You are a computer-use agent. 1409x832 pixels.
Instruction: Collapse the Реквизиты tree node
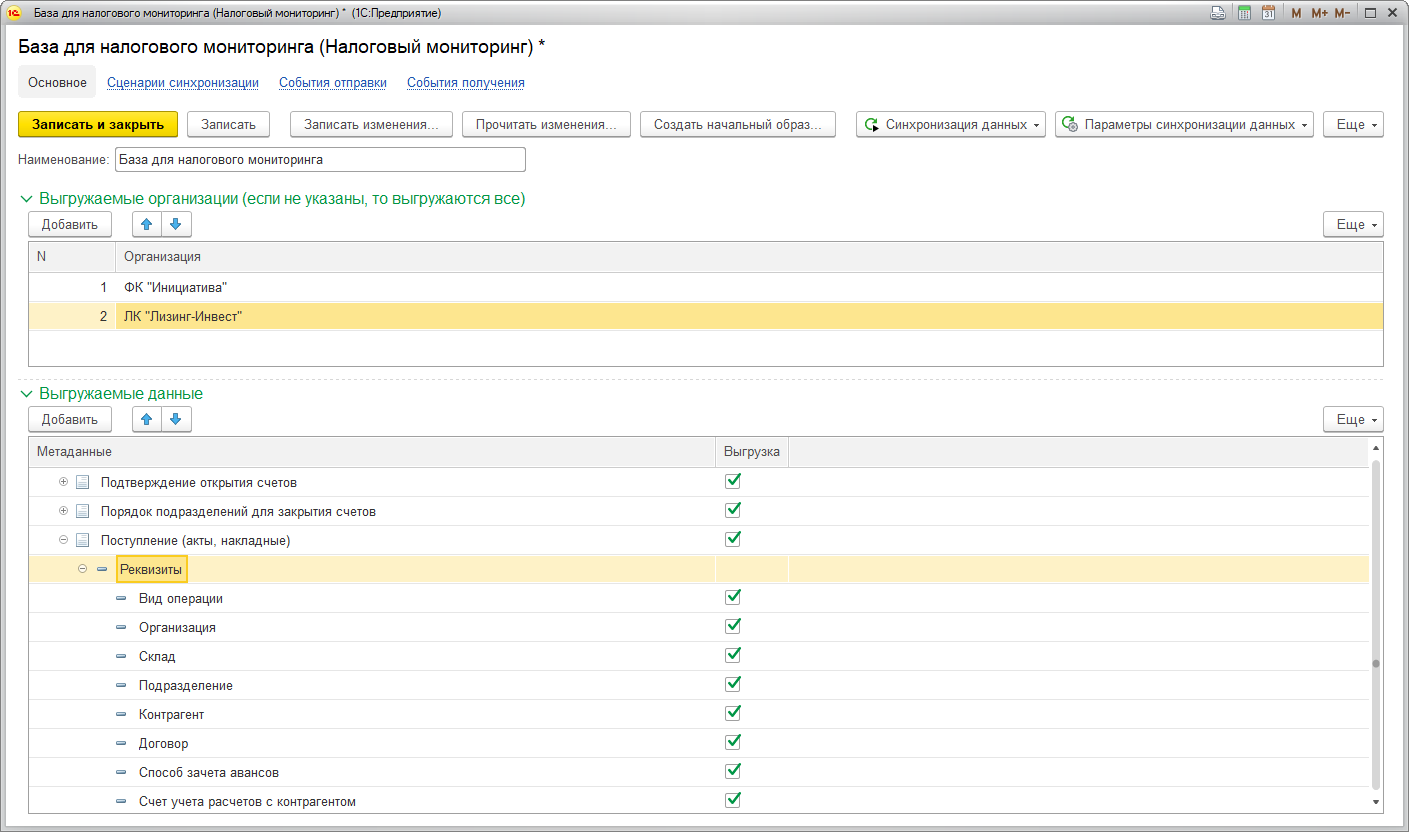click(x=83, y=569)
